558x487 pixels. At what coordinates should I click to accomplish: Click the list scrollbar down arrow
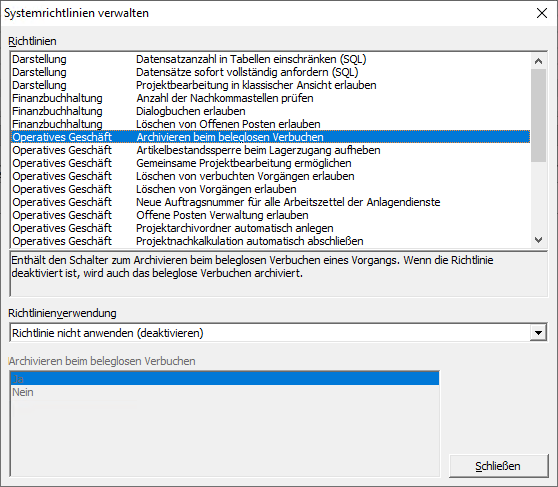click(x=538, y=240)
